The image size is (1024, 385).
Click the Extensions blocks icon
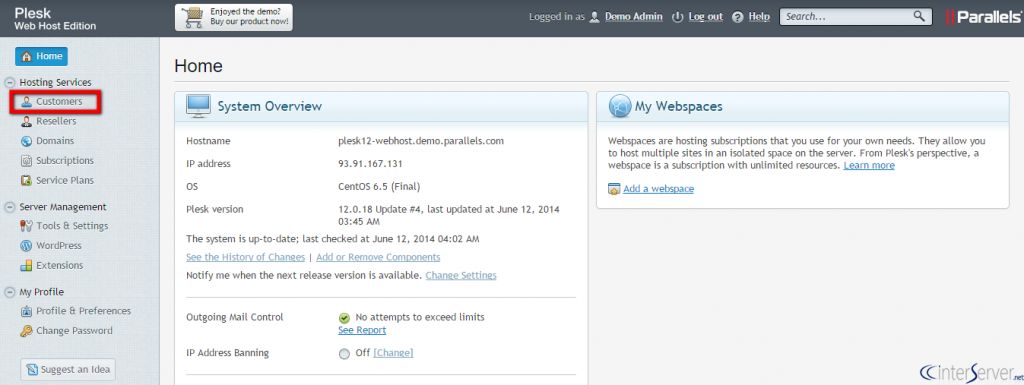26,266
